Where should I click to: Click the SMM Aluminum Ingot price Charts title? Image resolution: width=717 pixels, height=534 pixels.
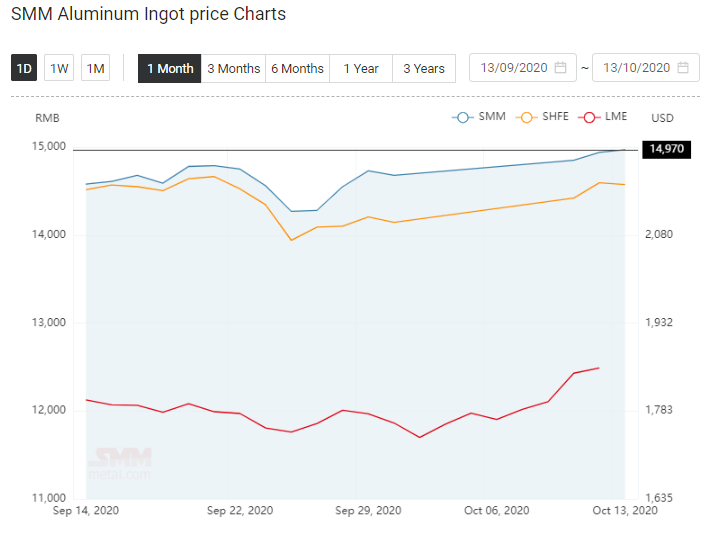(x=148, y=14)
